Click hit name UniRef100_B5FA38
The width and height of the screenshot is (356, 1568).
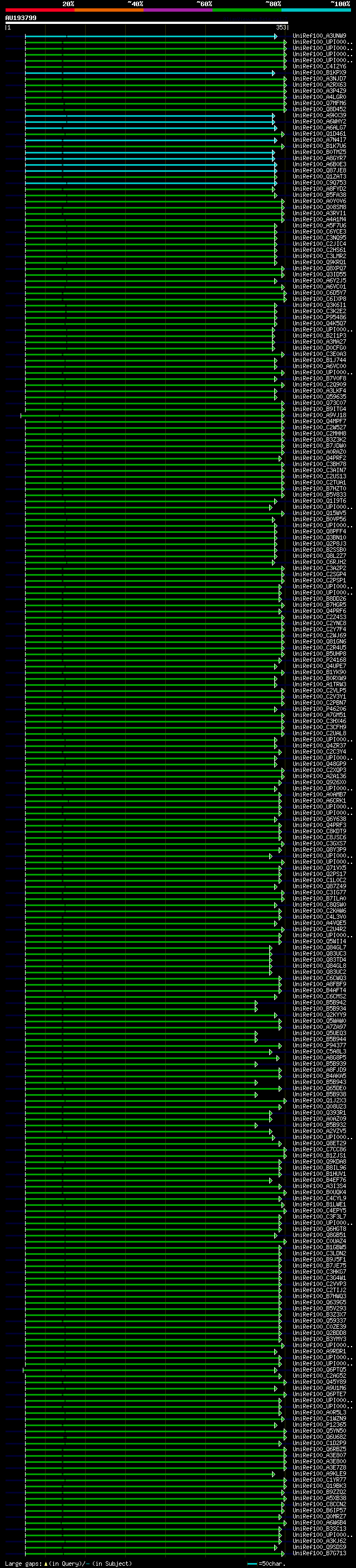click(319, 195)
